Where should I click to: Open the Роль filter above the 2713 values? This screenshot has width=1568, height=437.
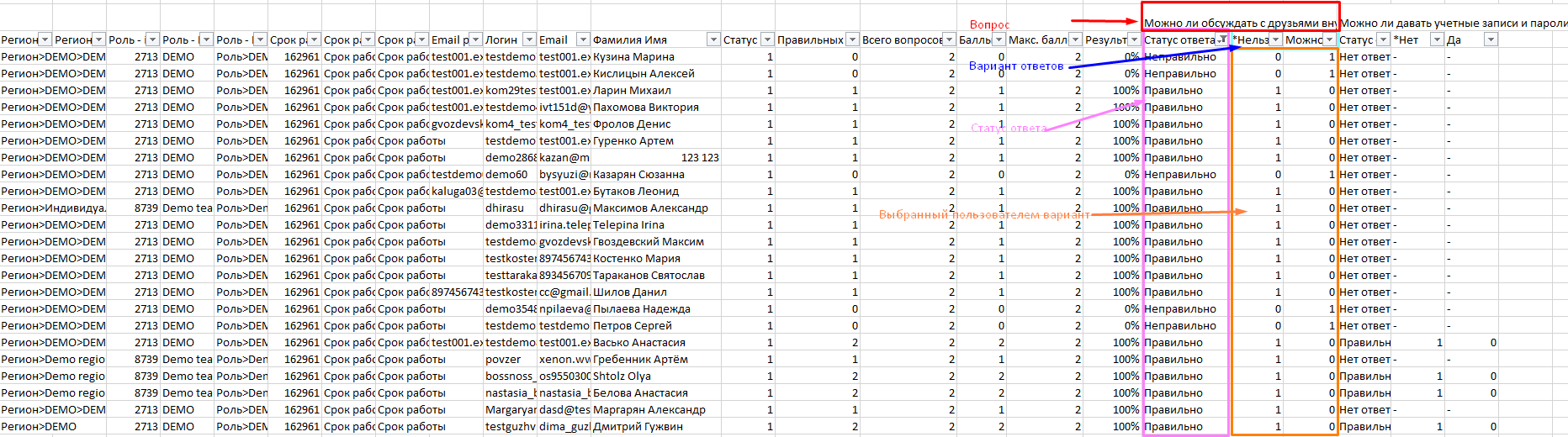152,39
